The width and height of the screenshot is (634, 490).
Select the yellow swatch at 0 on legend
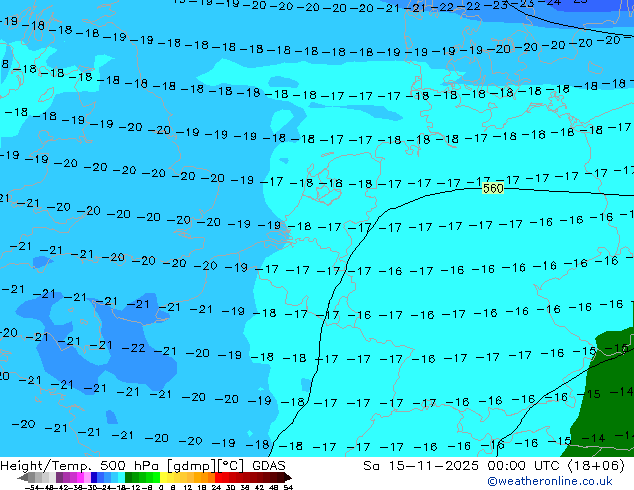pyautogui.click(x=163, y=477)
